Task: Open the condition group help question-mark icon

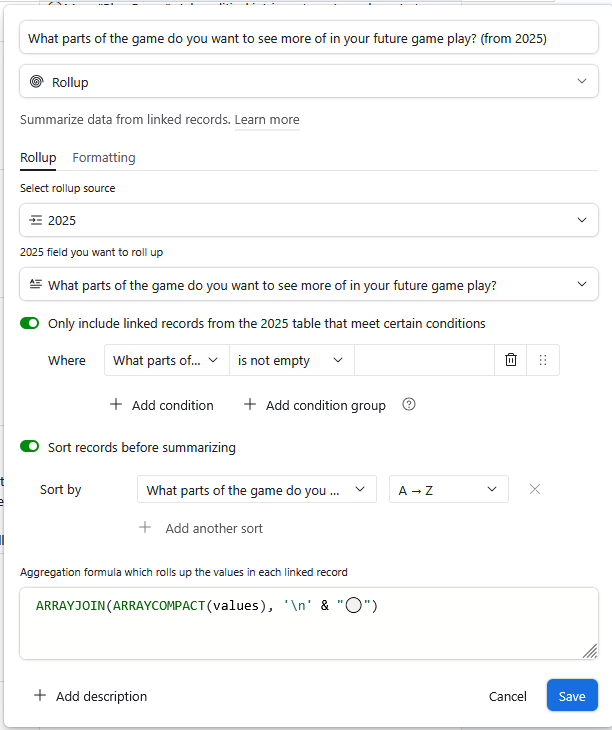Action: pos(409,404)
